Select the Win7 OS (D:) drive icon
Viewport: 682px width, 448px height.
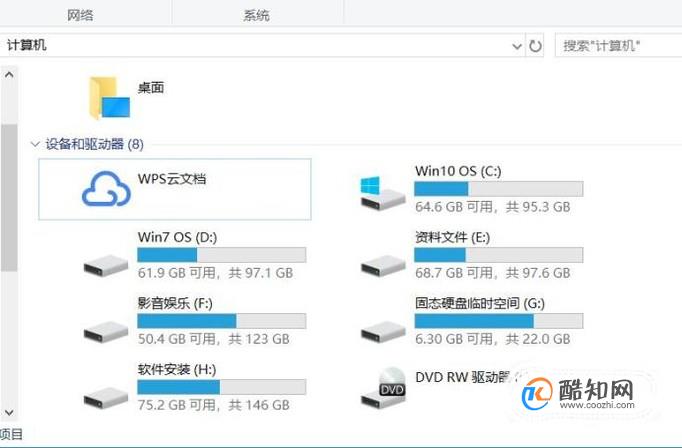(x=106, y=265)
